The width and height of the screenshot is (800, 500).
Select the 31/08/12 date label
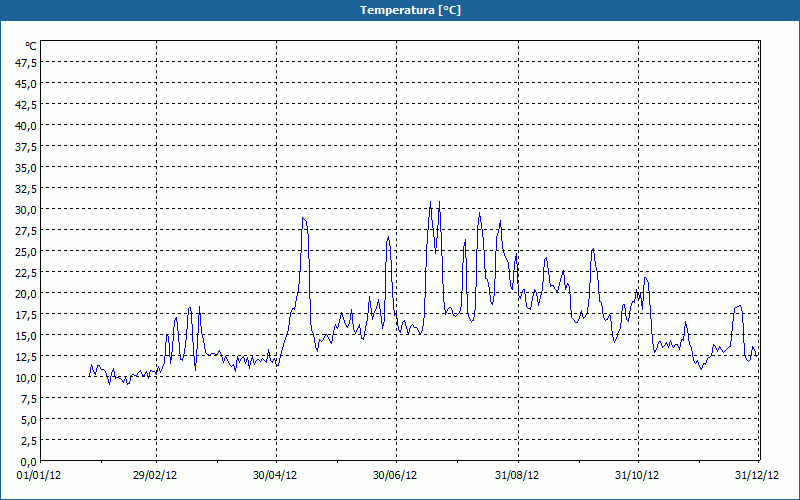pyautogui.click(x=517, y=476)
